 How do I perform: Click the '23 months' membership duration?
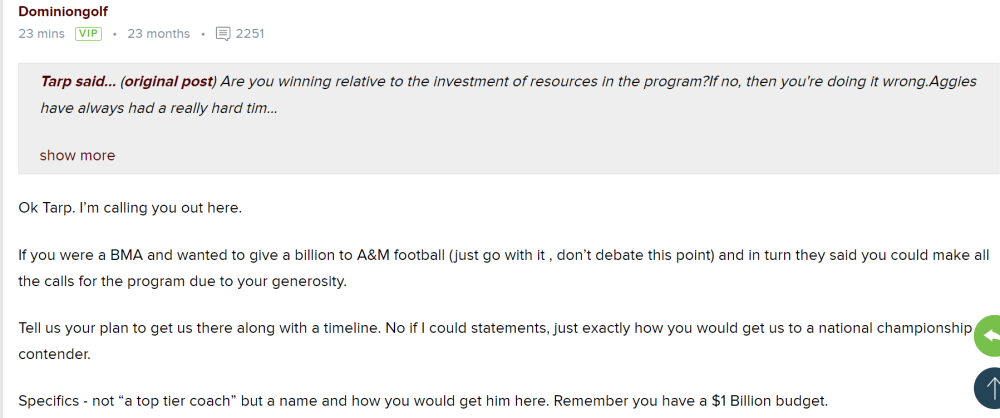click(x=159, y=34)
